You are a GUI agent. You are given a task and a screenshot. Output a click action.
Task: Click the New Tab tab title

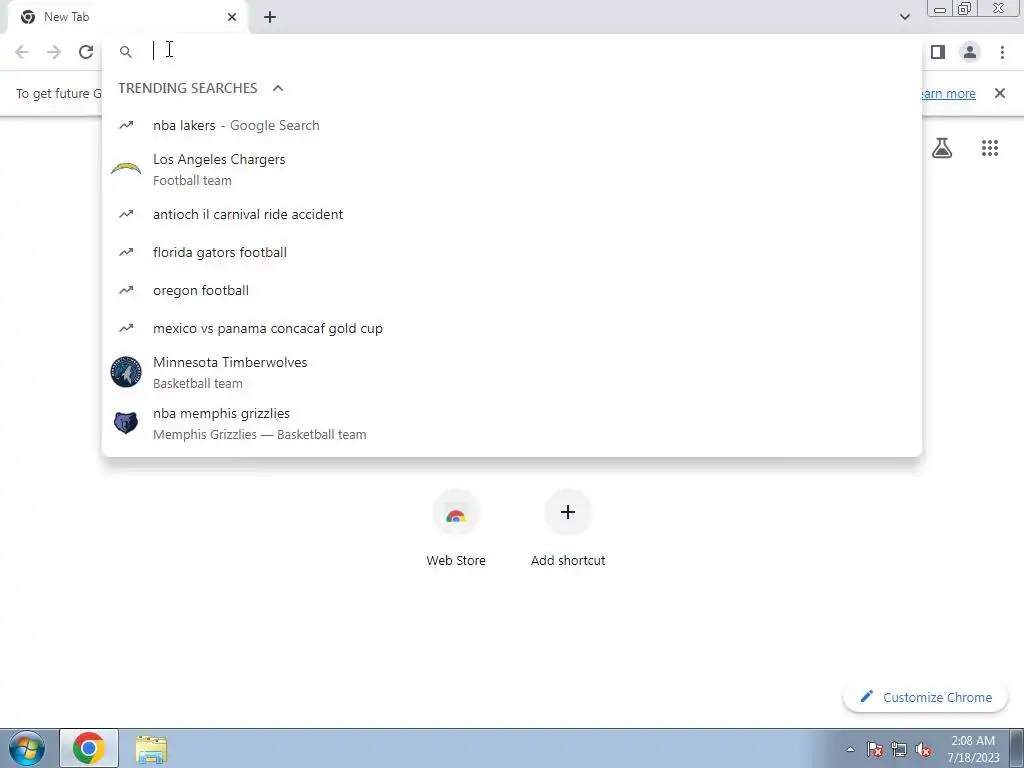point(67,17)
